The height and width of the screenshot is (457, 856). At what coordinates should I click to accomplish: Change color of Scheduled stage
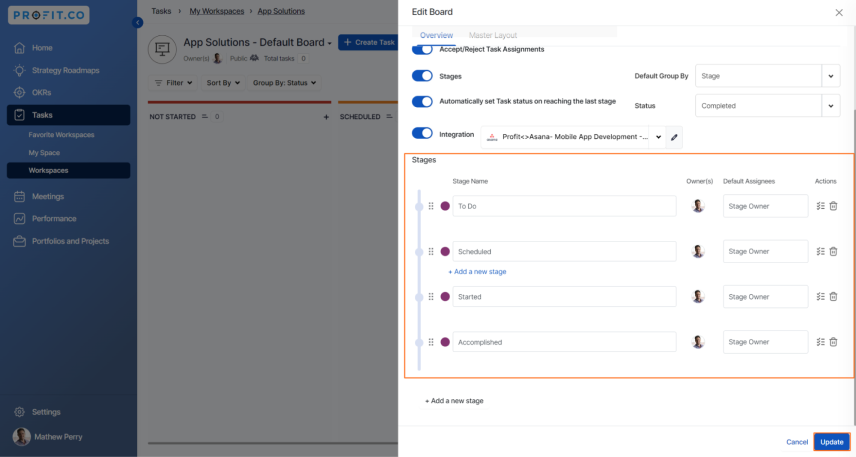pyautogui.click(x=445, y=252)
